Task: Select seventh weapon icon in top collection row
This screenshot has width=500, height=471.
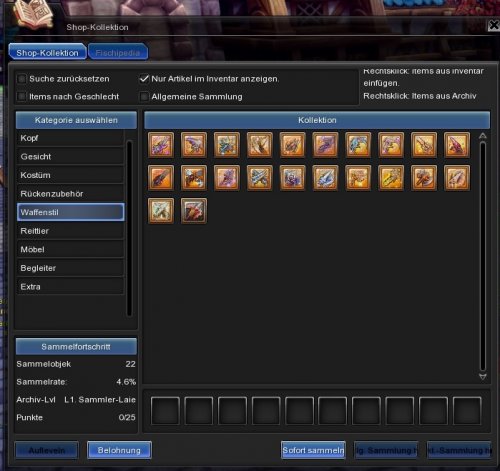Action: tap(358, 145)
